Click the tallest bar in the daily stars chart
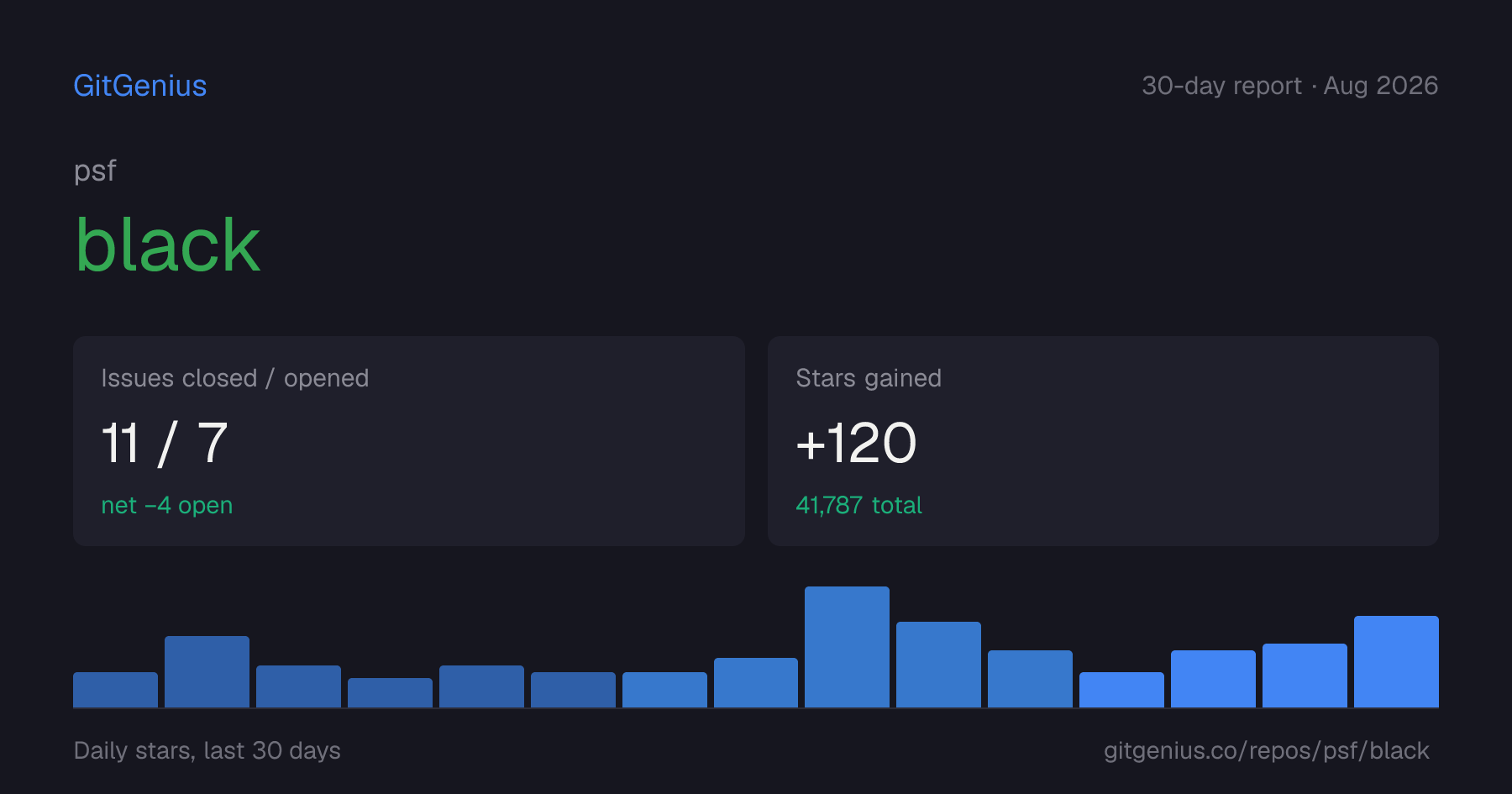This screenshot has width=1512, height=794. (x=847, y=647)
